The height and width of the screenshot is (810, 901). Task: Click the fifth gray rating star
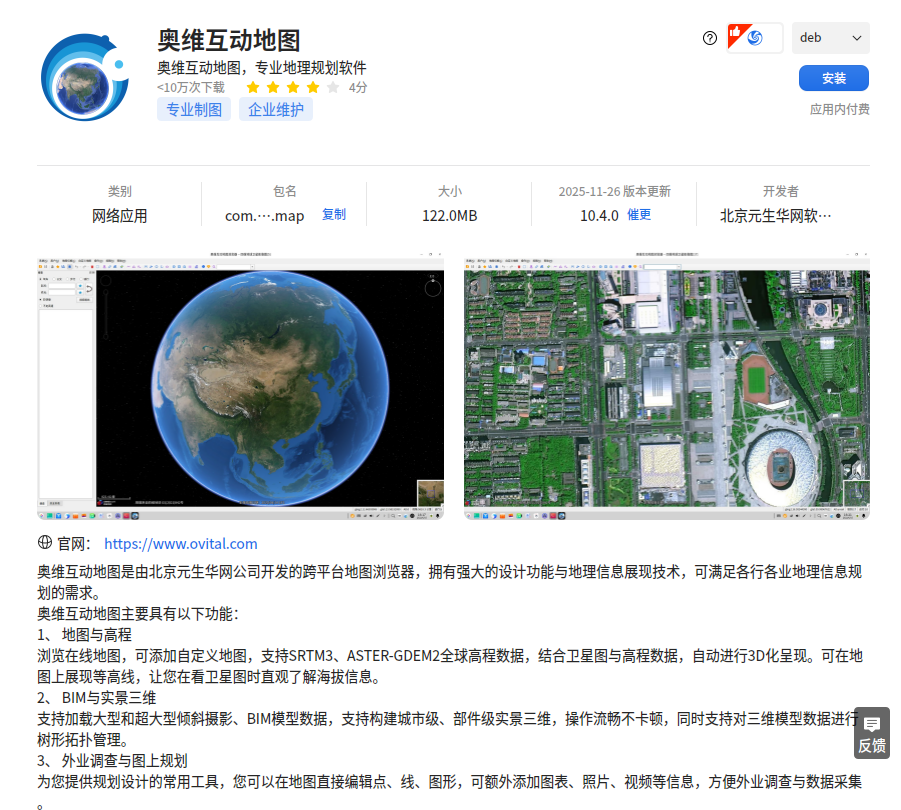[x=333, y=87]
